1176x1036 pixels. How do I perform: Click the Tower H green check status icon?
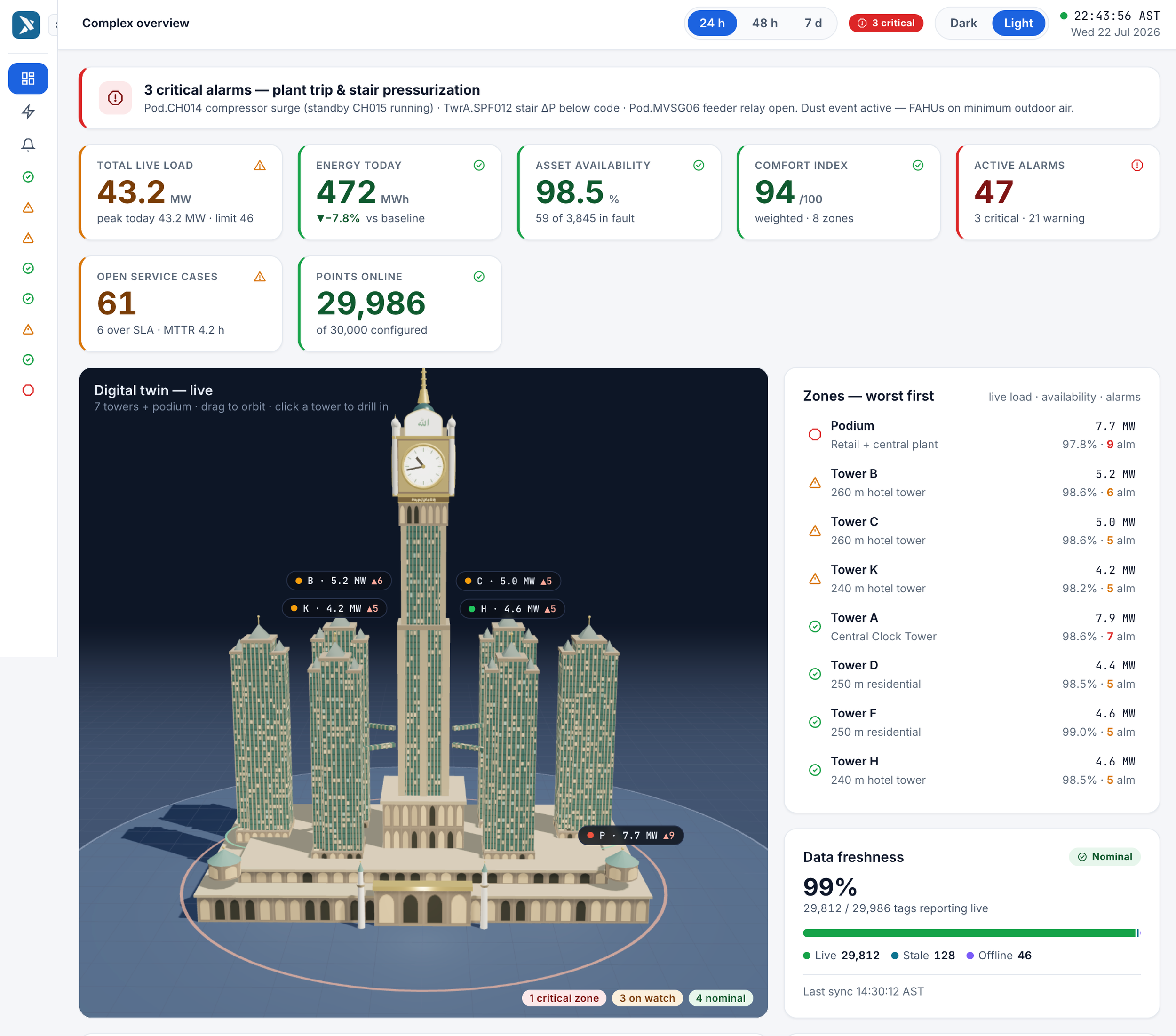coord(815,770)
